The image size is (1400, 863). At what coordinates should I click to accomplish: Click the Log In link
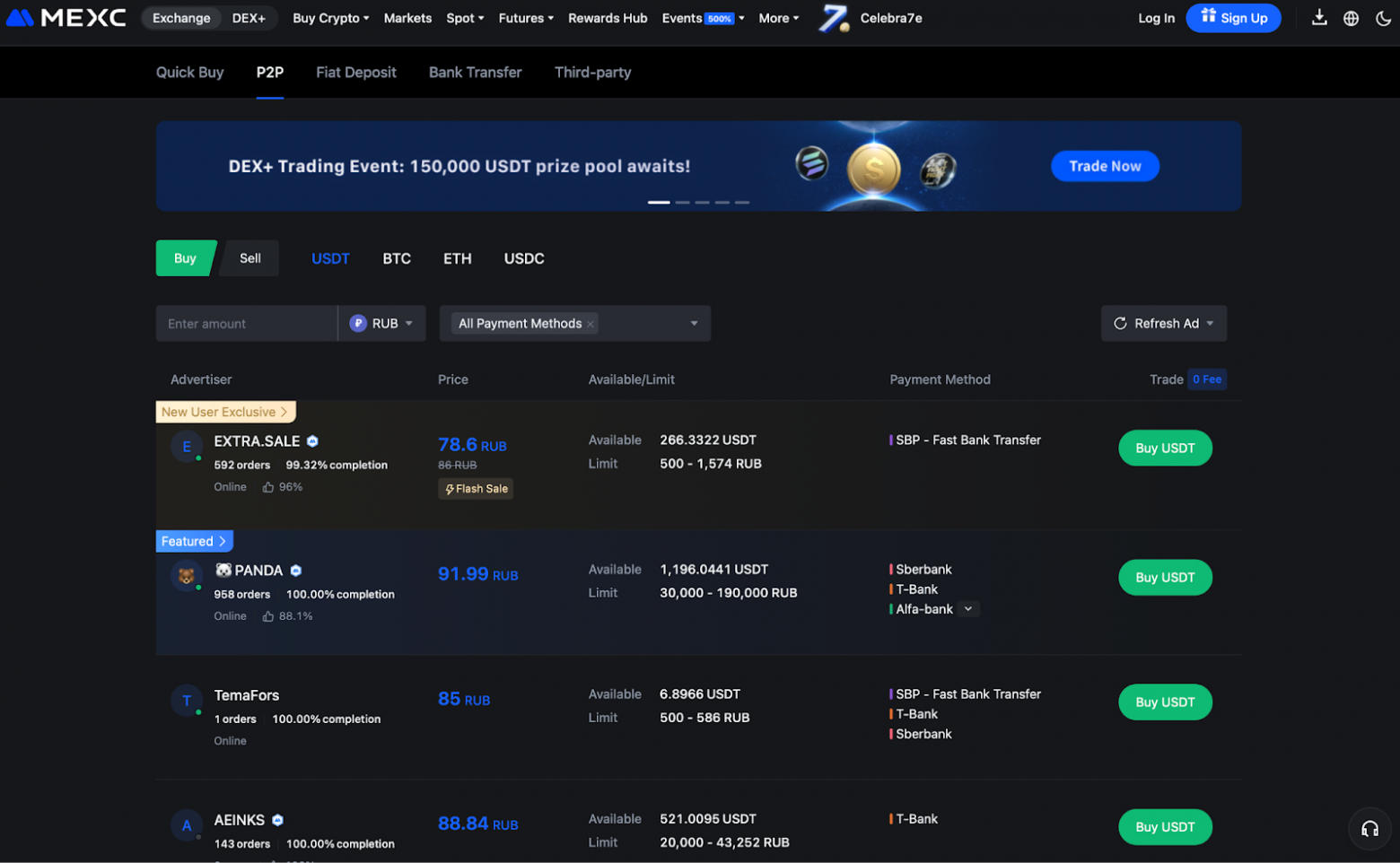(1156, 18)
